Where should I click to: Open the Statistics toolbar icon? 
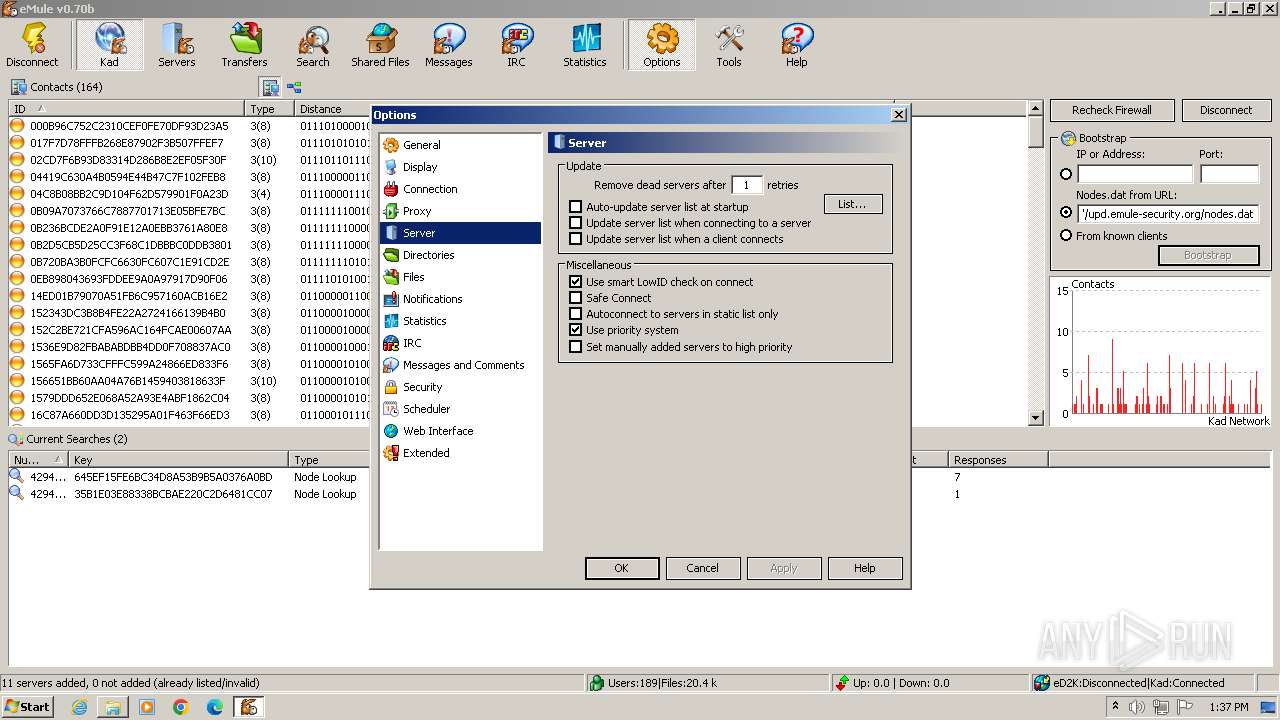pyautogui.click(x=585, y=46)
